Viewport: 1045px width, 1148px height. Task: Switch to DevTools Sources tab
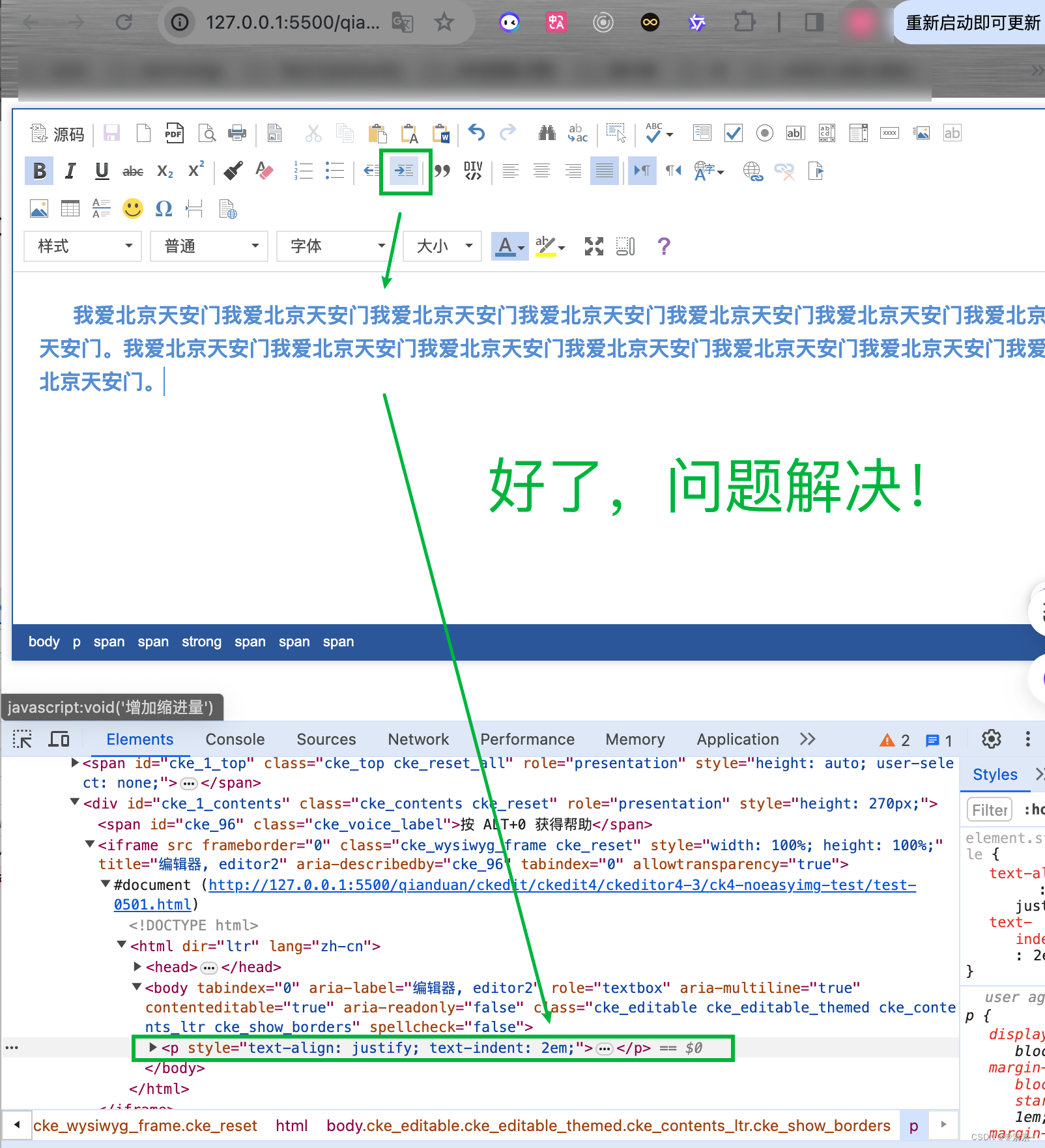(x=326, y=739)
